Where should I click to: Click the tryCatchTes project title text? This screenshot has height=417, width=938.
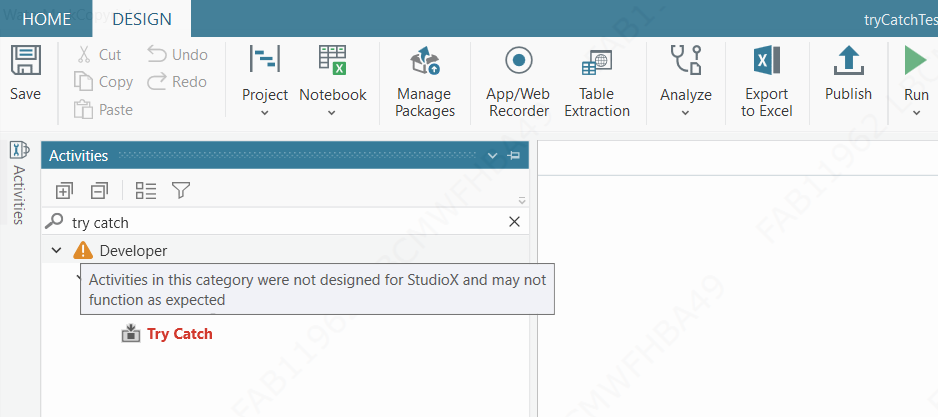(900, 20)
